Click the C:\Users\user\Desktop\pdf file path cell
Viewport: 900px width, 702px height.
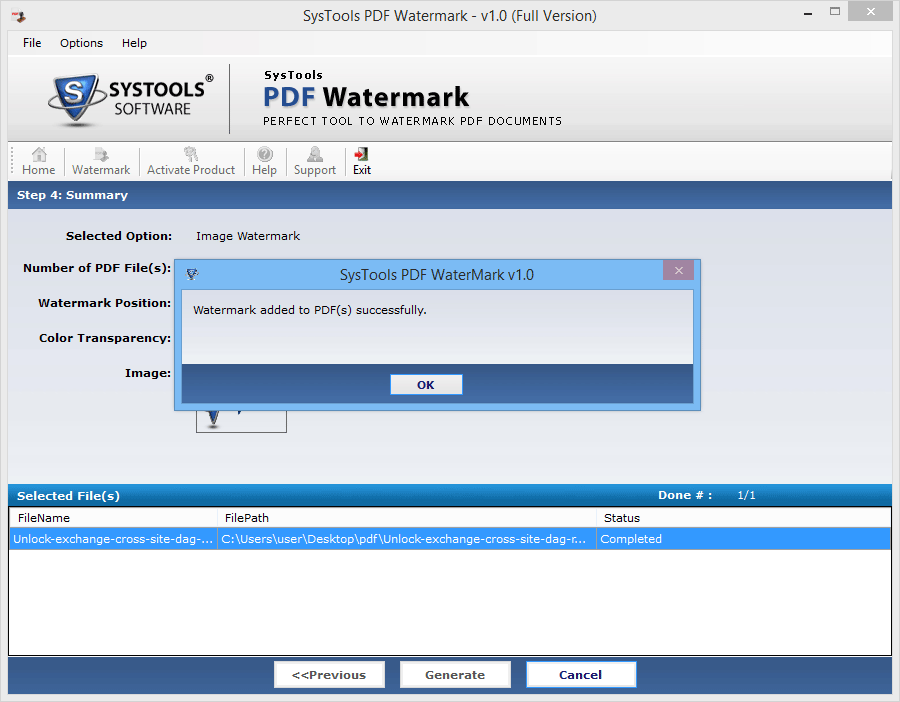[x=407, y=539]
